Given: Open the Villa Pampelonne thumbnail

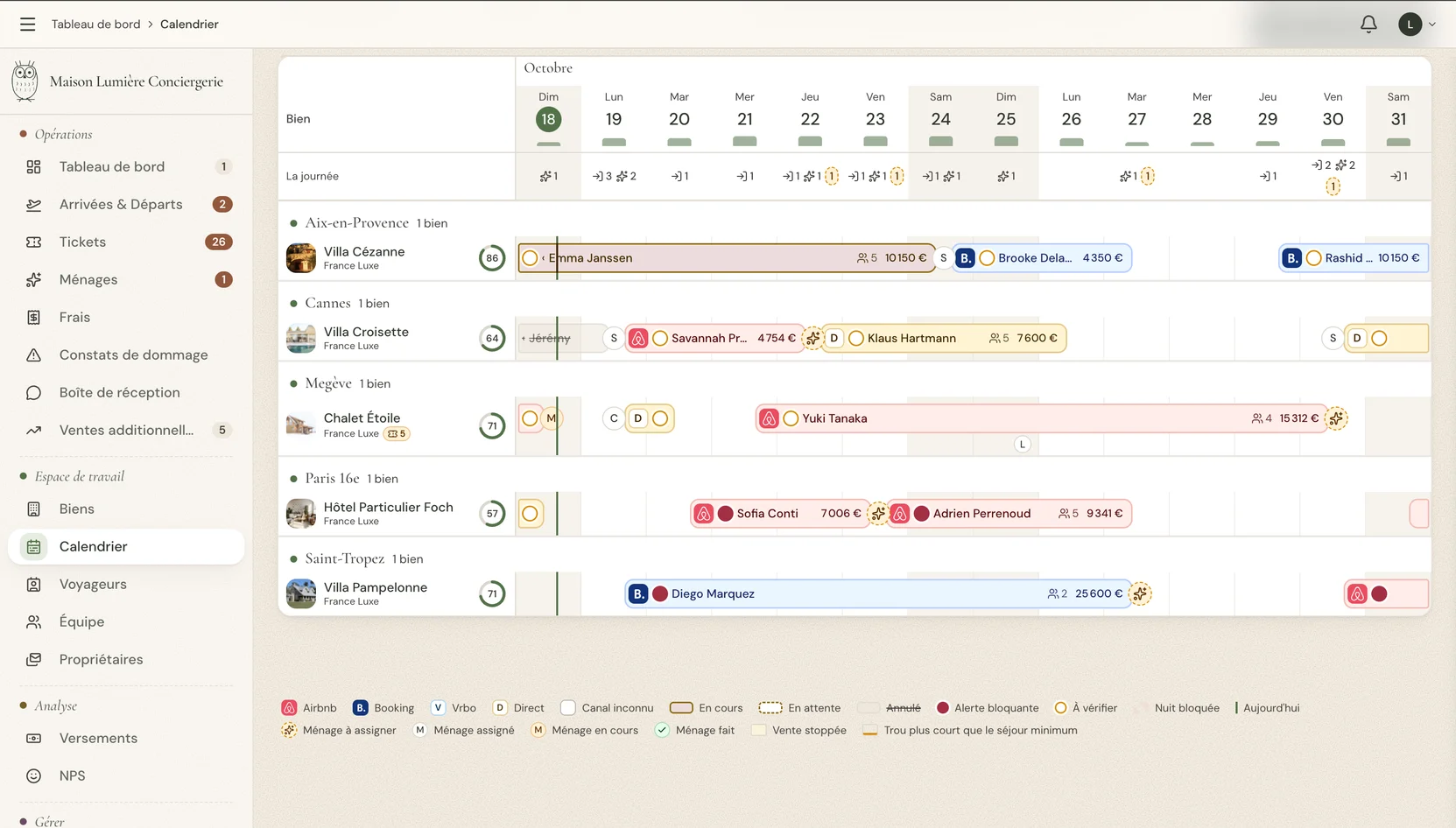Looking at the screenshot, I should [x=301, y=594].
